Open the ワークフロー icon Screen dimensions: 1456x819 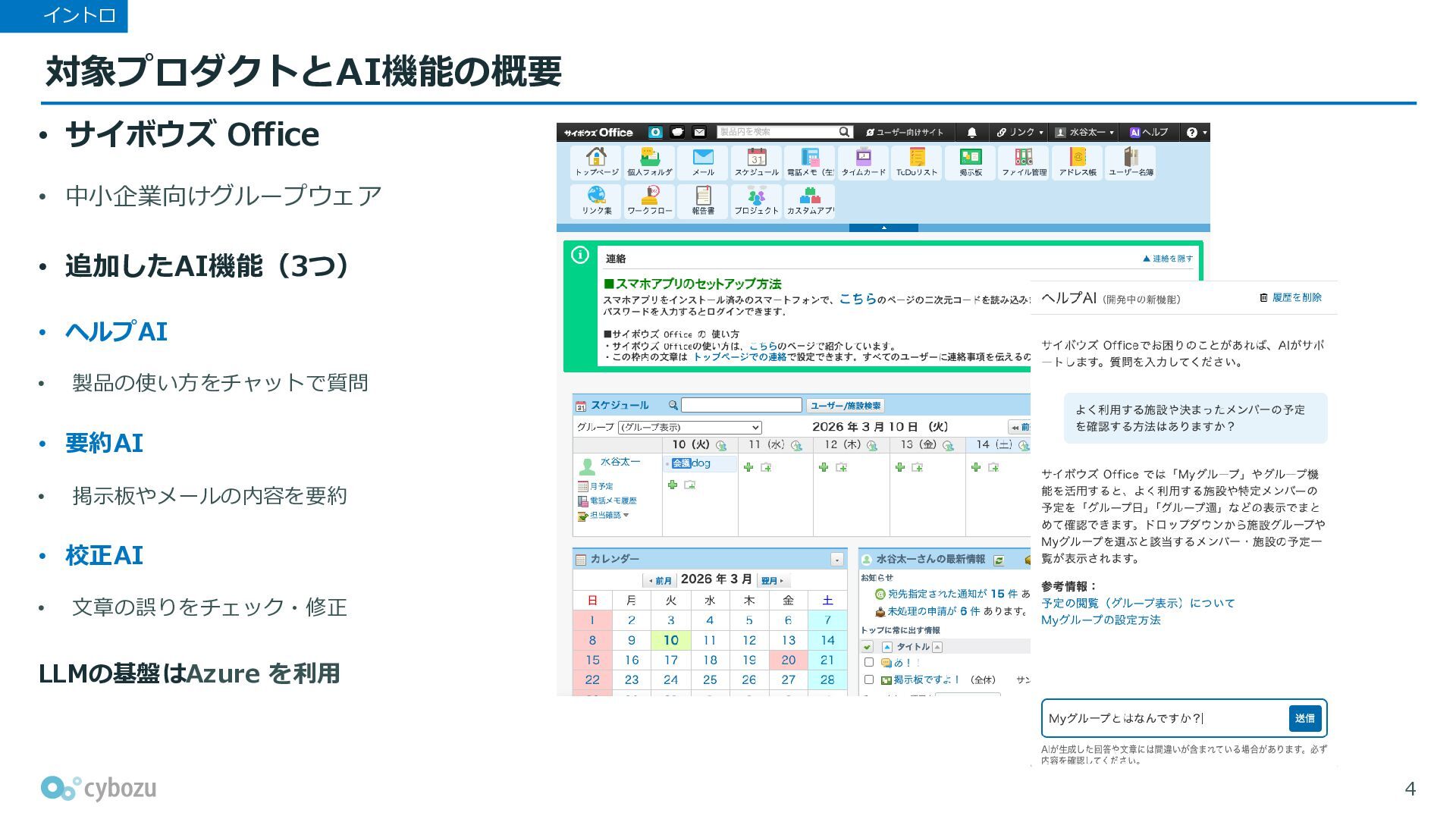tap(650, 200)
